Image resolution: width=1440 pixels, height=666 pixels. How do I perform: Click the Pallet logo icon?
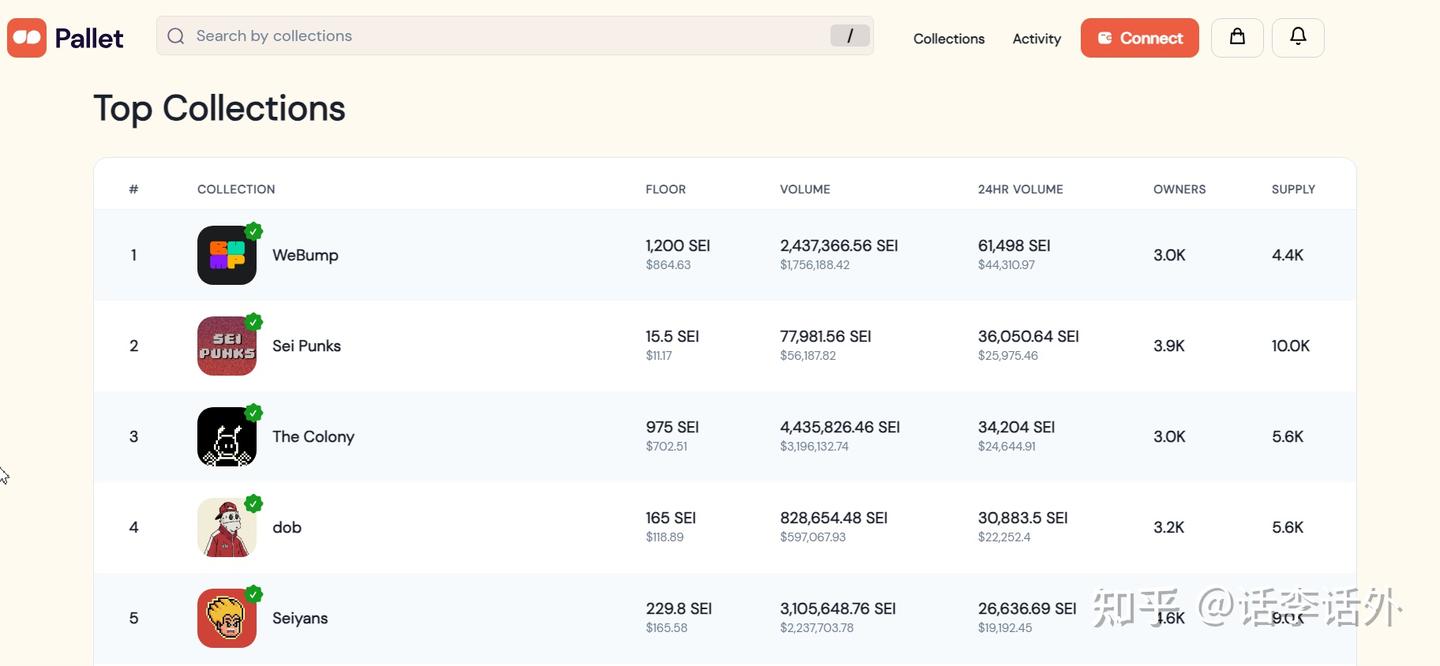click(x=27, y=38)
